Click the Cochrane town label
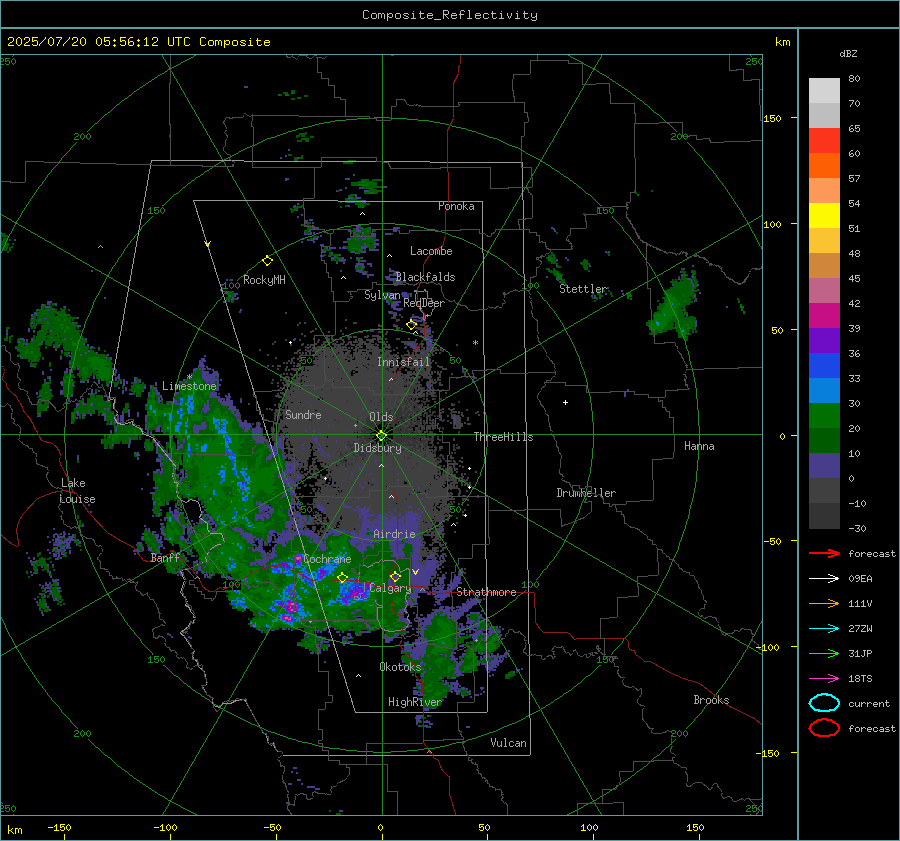Viewport: 900px width, 841px height. [x=327, y=559]
